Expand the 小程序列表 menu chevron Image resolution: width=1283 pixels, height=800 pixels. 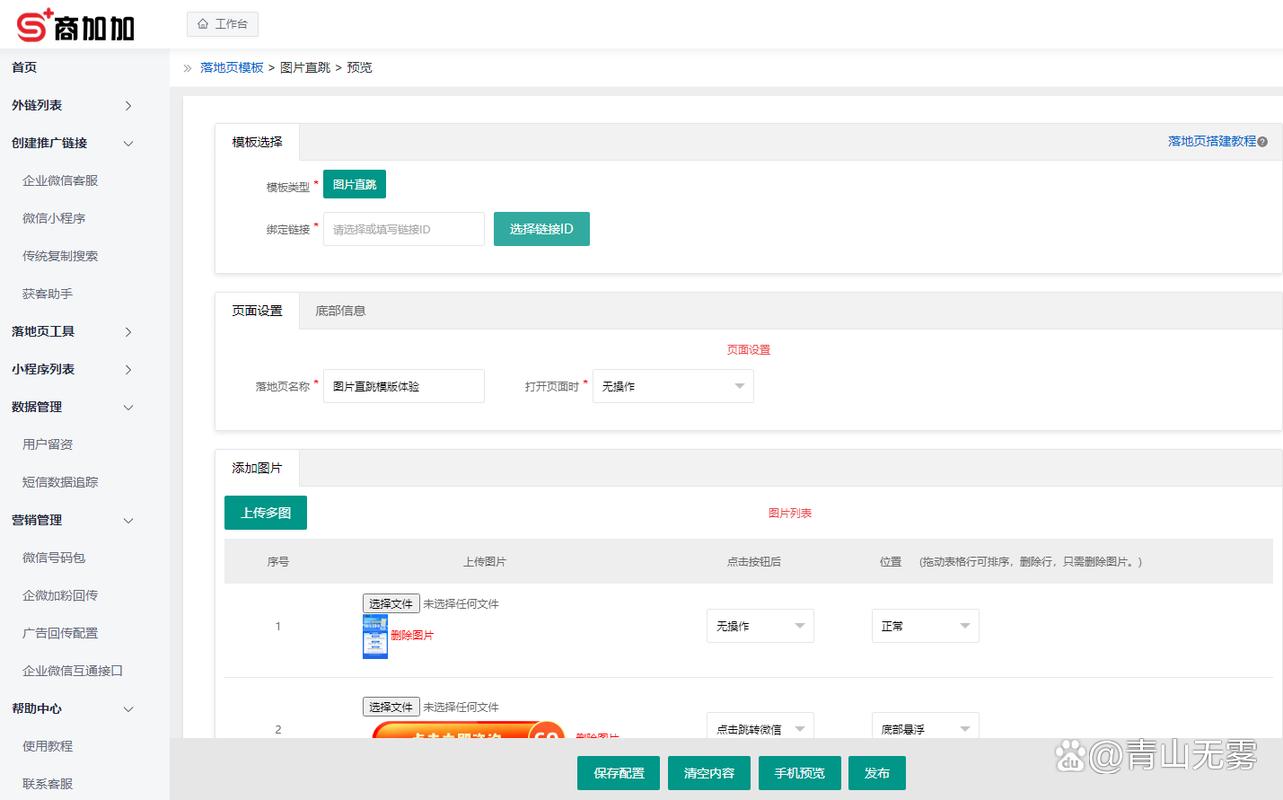coord(128,370)
